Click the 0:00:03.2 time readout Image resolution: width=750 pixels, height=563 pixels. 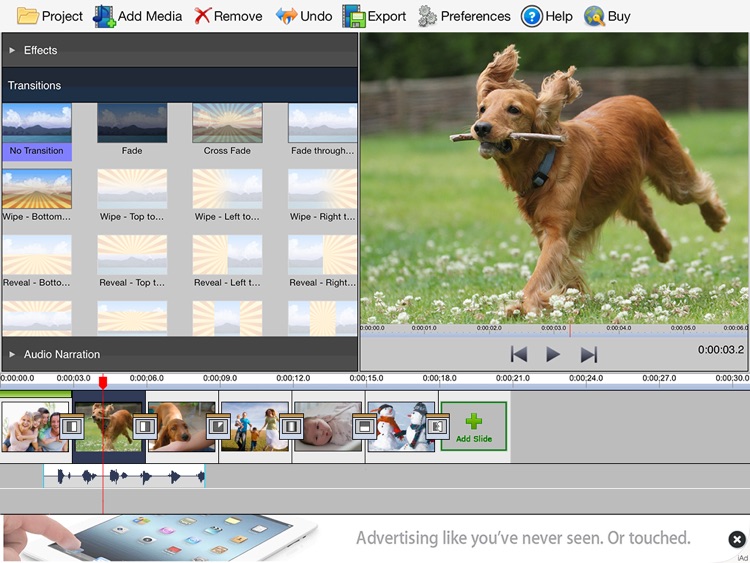721,350
